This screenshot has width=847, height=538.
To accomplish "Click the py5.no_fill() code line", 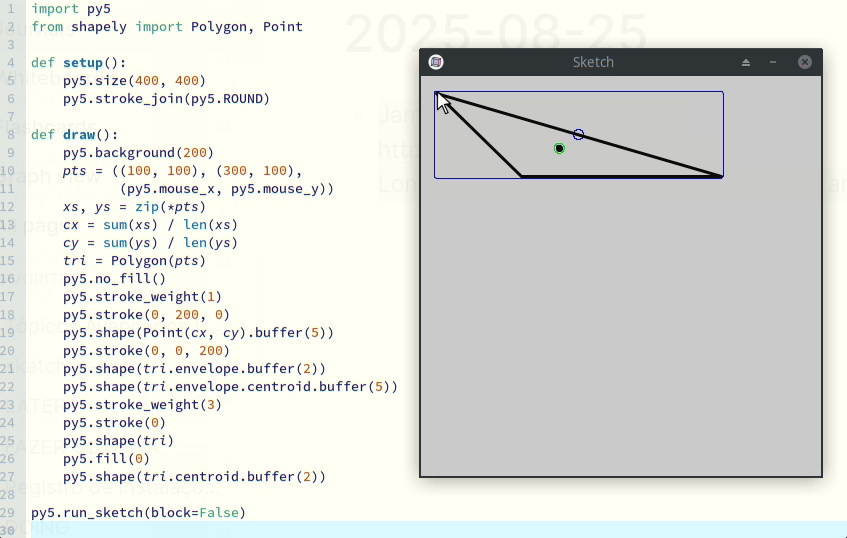I will (x=114, y=279).
